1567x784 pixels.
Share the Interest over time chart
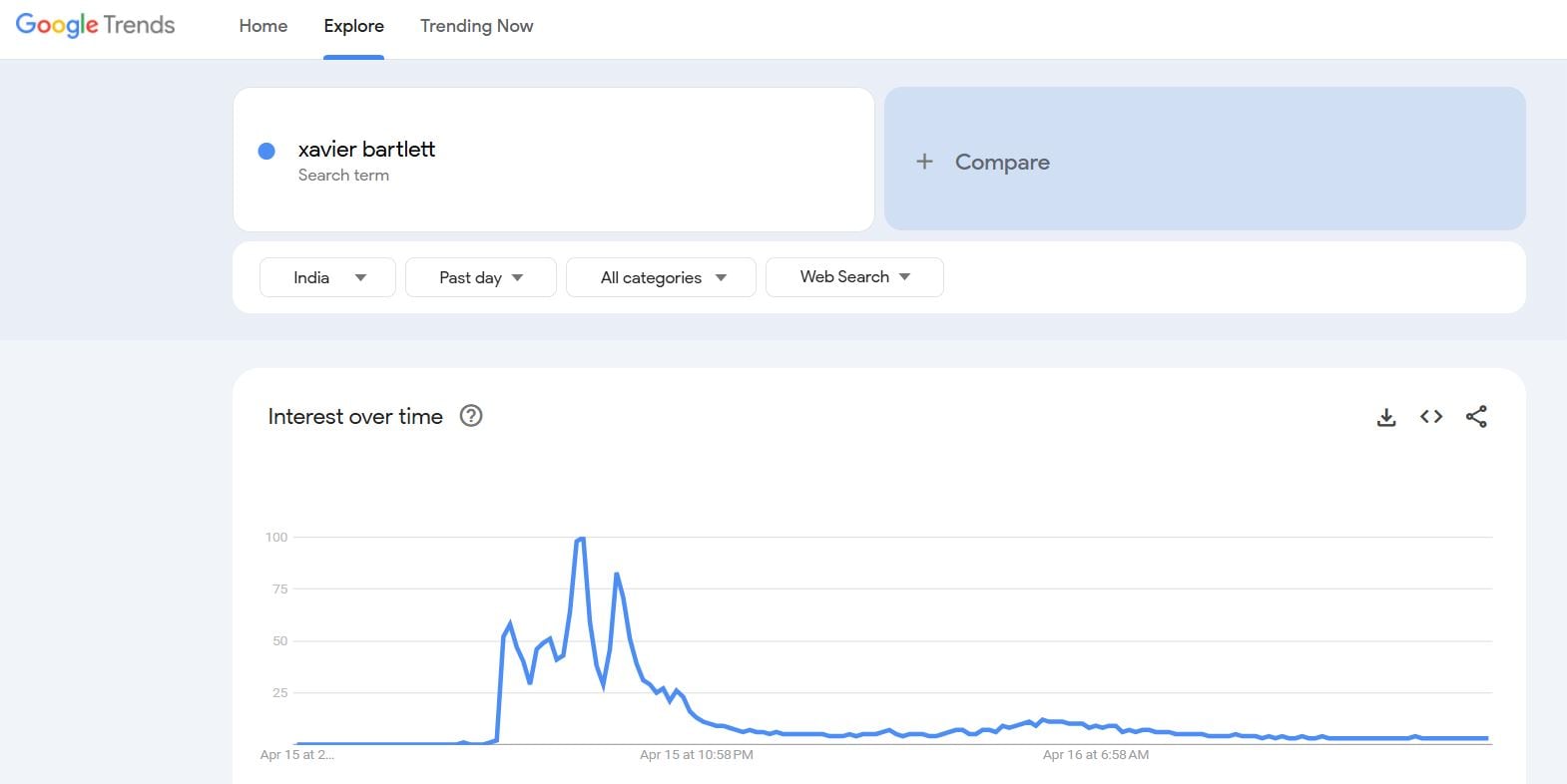point(1476,417)
